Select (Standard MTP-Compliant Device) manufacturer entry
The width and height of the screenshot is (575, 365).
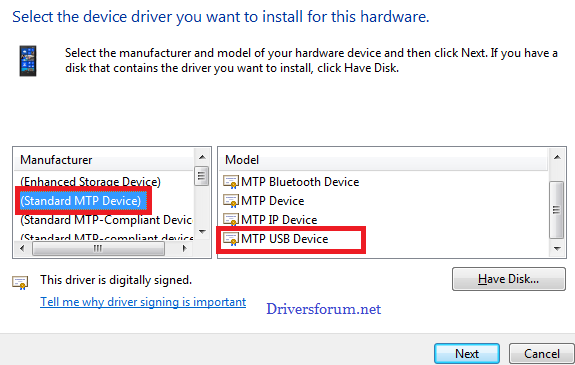(106, 220)
